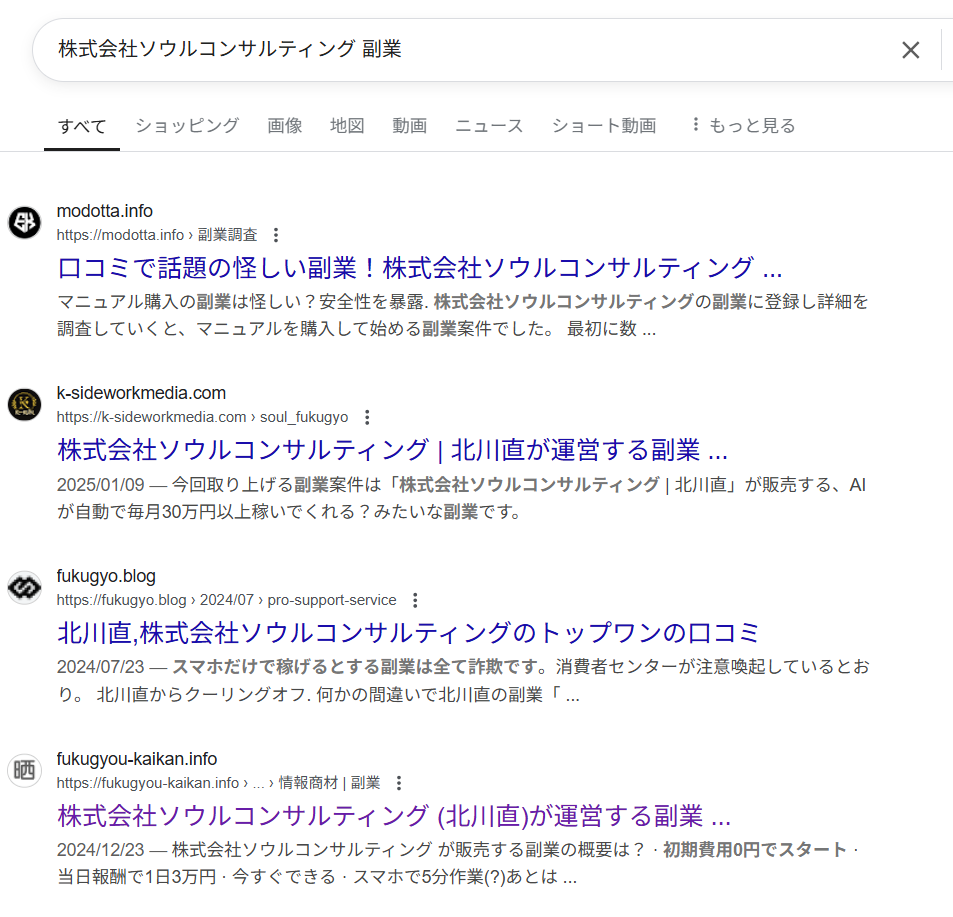The width and height of the screenshot is (953, 917).
Task: Open the 地図 tab
Action: click(347, 126)
